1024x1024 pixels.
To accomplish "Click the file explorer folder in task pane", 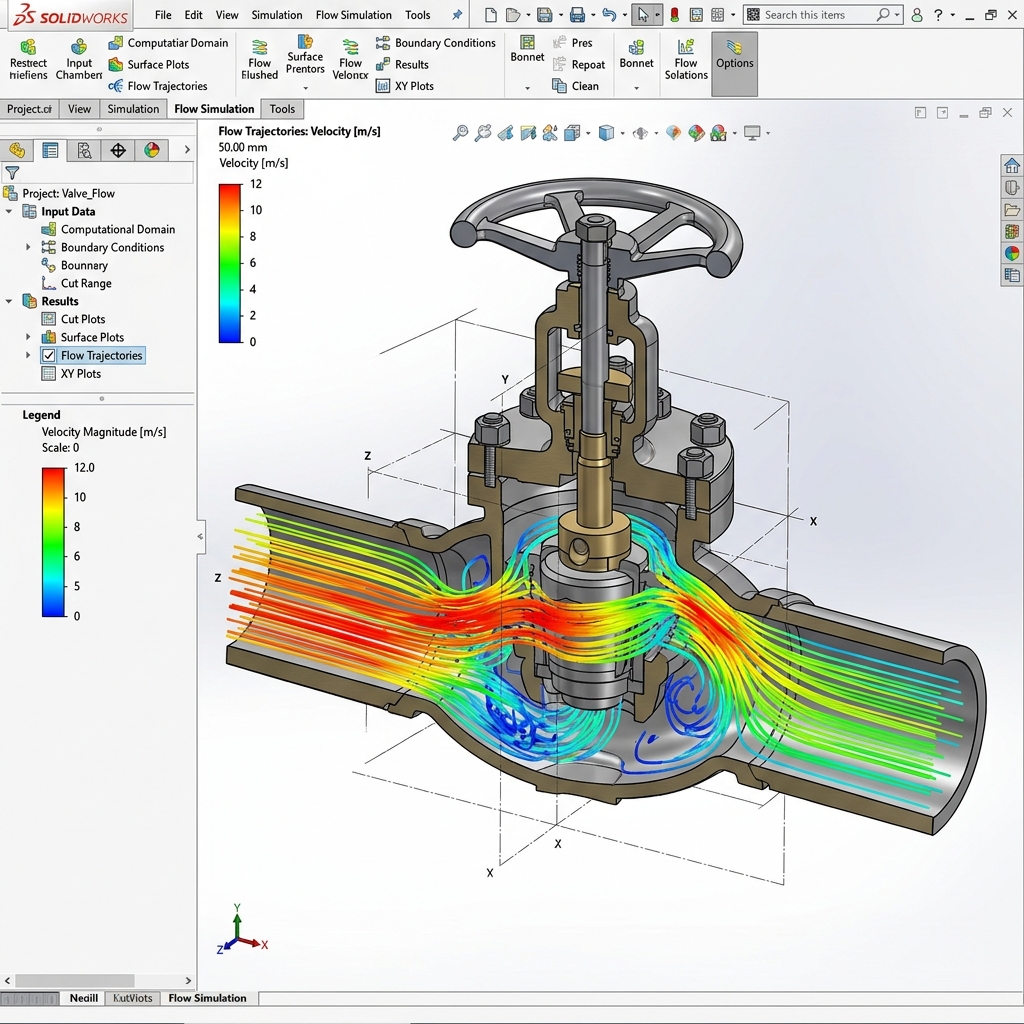I will tap(1012, 210).
